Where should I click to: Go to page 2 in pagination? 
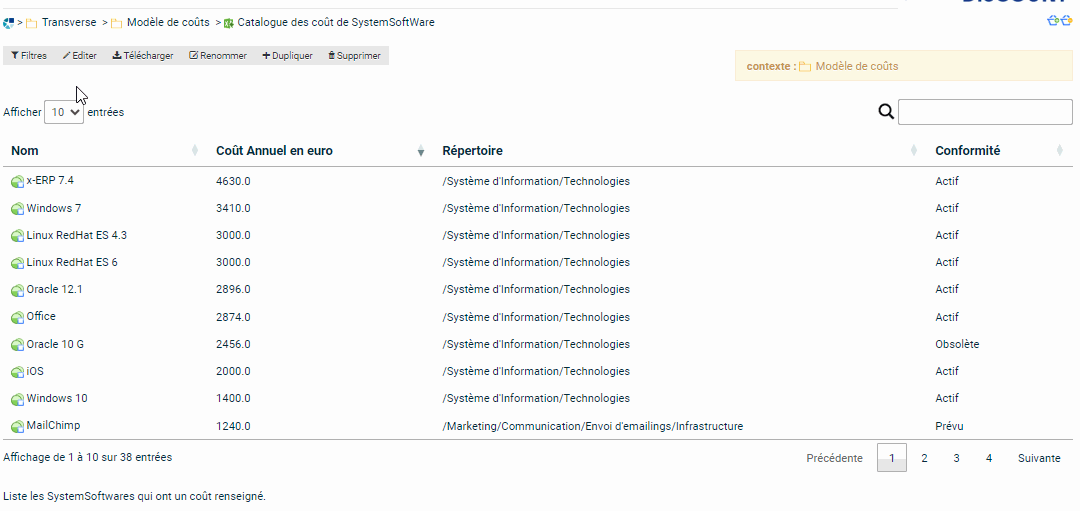(924, 458)
